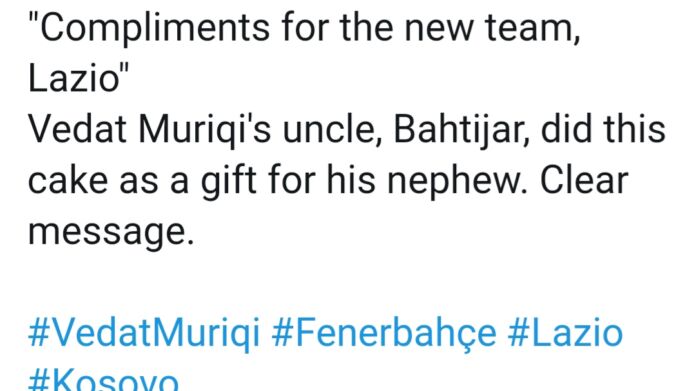Click on "Vedat Muriqi's" in the tweet text
696x391 pixels.
[x=150, y=131]
